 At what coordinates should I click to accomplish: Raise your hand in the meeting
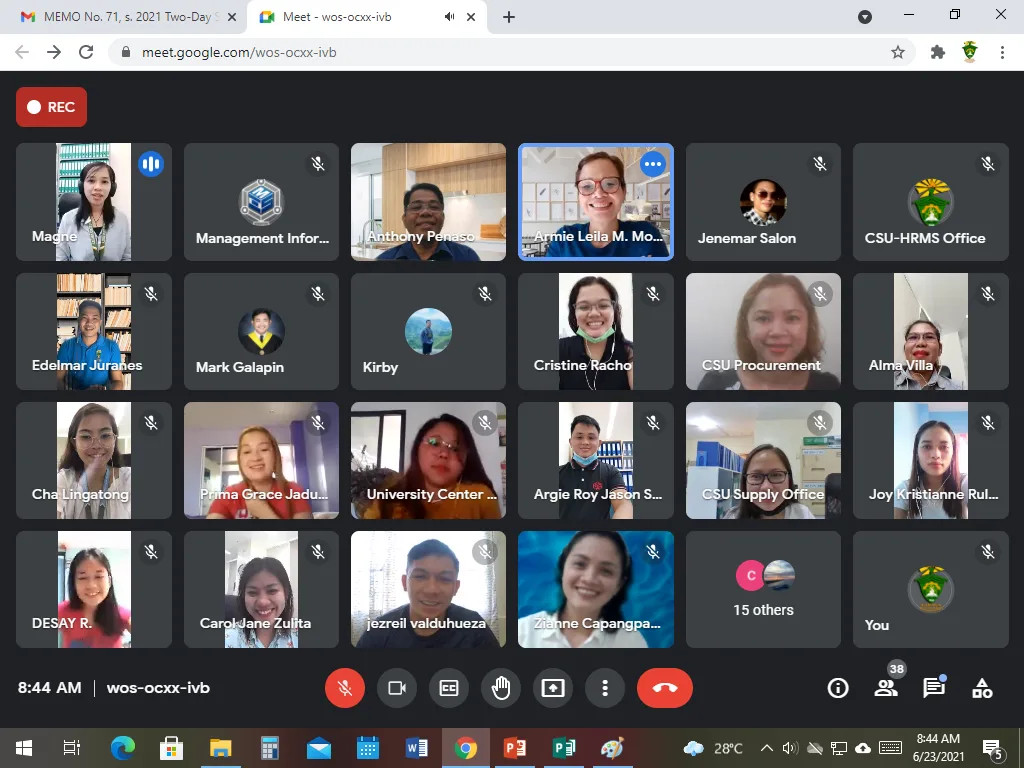[501, 688]
